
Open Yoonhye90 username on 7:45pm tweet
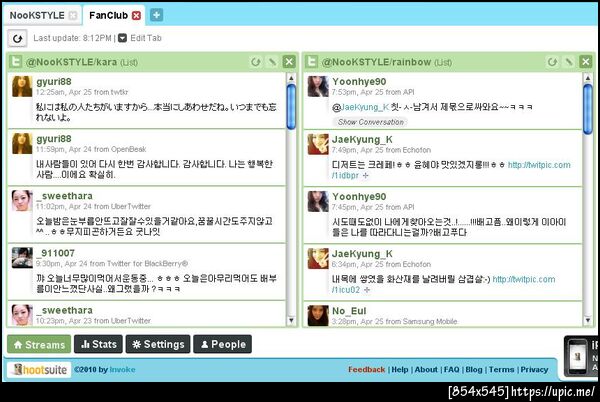359,197
